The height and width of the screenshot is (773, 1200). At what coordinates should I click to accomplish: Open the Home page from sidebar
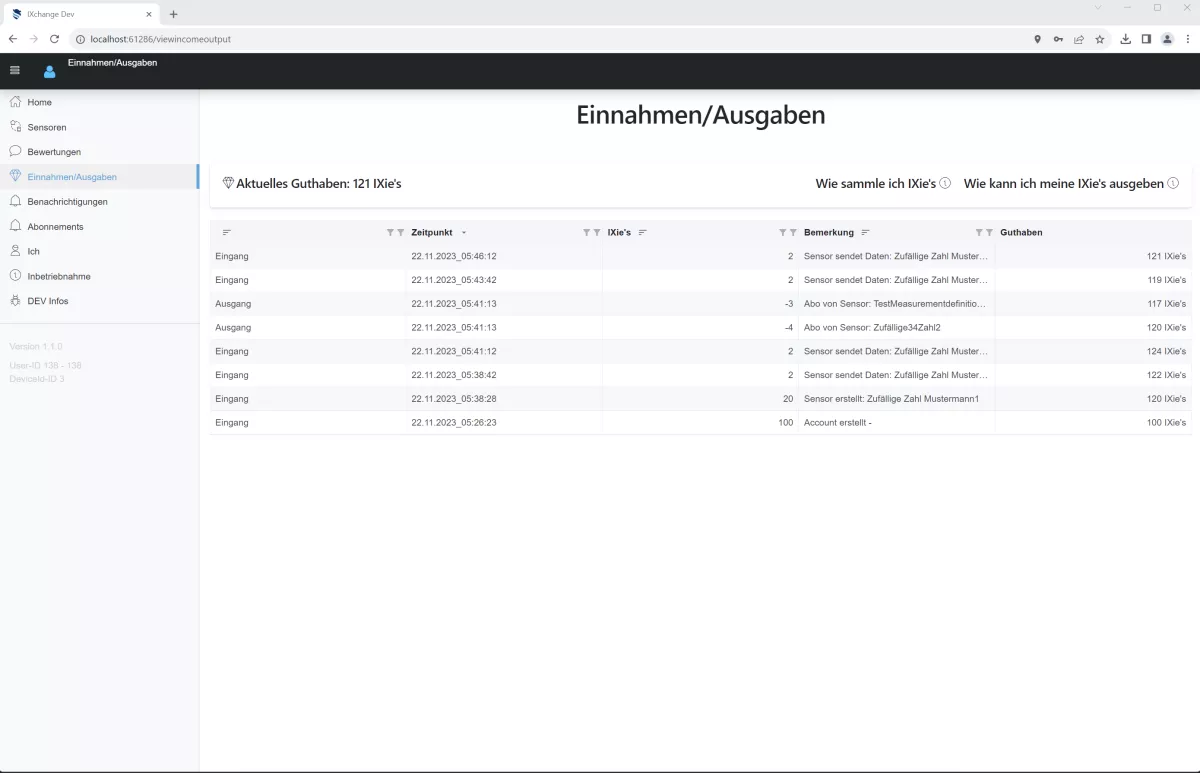coord(40,102)
